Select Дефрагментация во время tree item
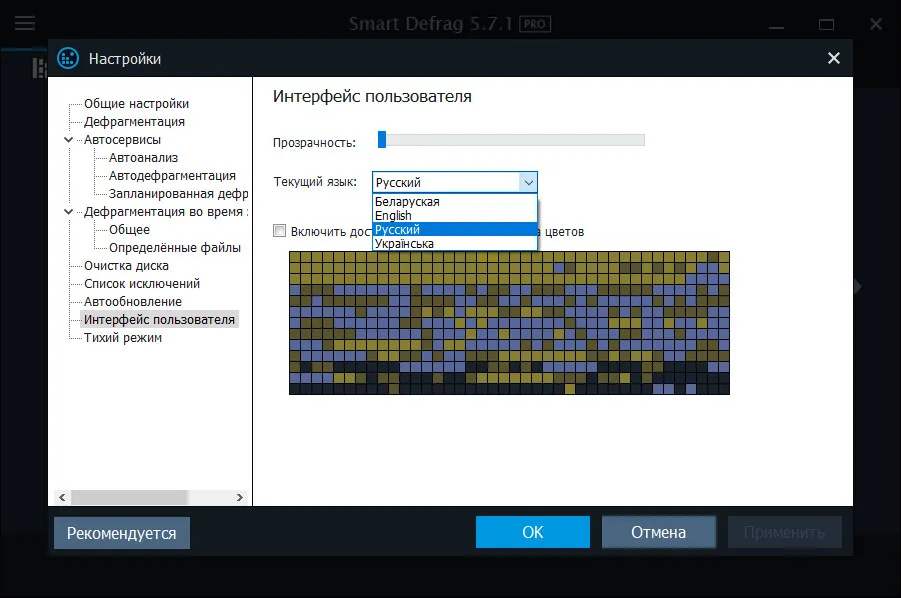Viewport: 901px width, 598px height. (x=165, y=211)
